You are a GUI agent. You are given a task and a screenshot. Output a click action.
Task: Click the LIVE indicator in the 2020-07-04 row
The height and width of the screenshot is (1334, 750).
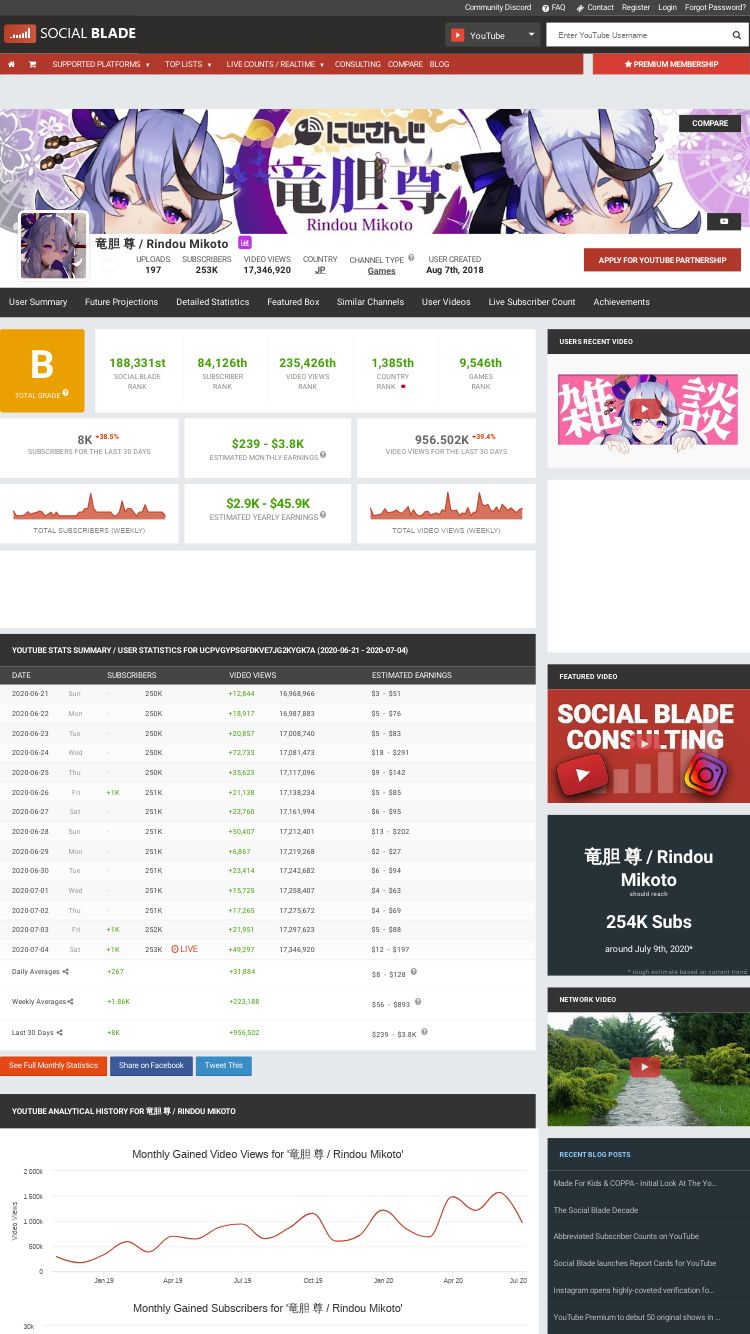point(184,949)
